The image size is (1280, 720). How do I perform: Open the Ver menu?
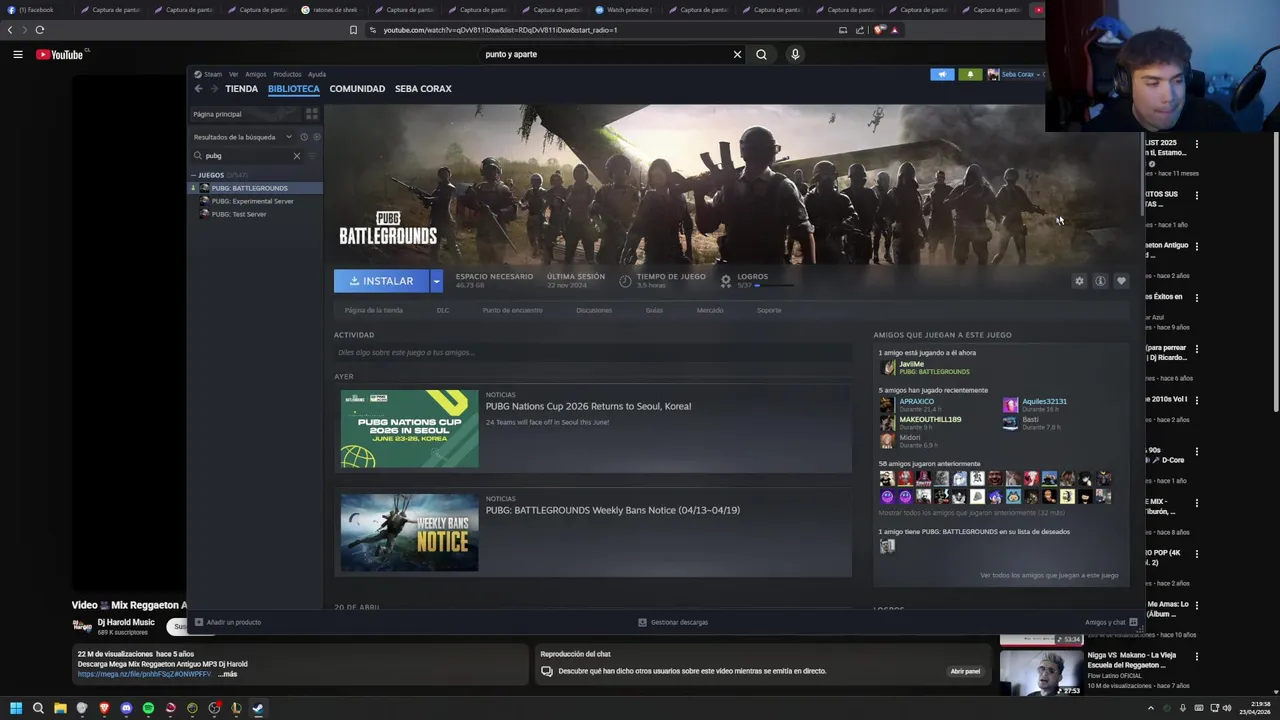[x=233, y=74]
